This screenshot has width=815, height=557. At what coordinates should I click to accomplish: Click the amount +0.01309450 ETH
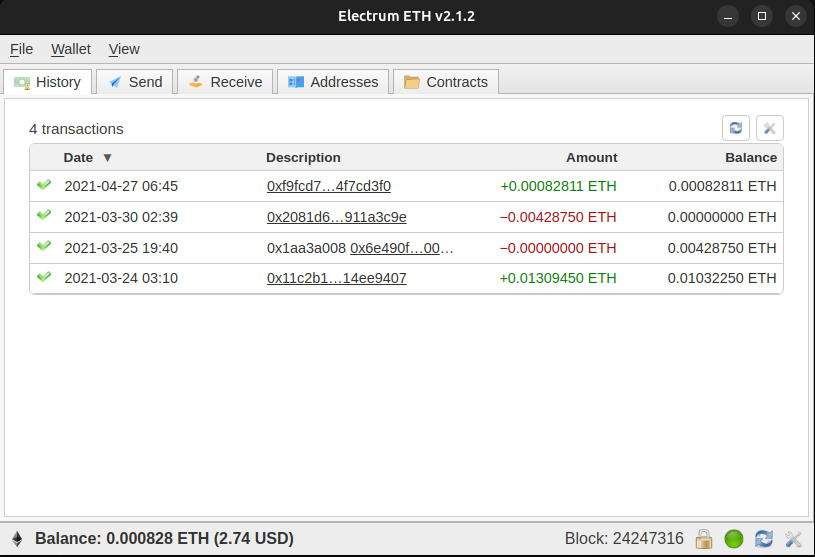[558, 278]
